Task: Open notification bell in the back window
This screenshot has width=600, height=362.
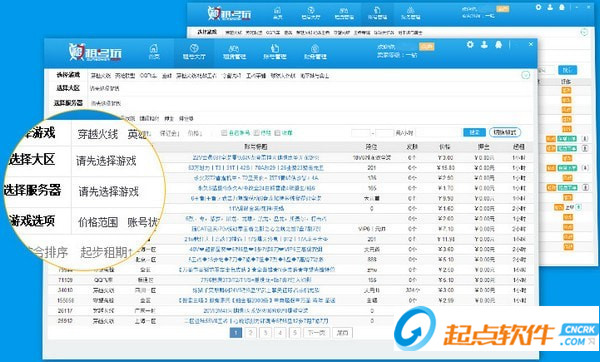Action: pos(562,7)
